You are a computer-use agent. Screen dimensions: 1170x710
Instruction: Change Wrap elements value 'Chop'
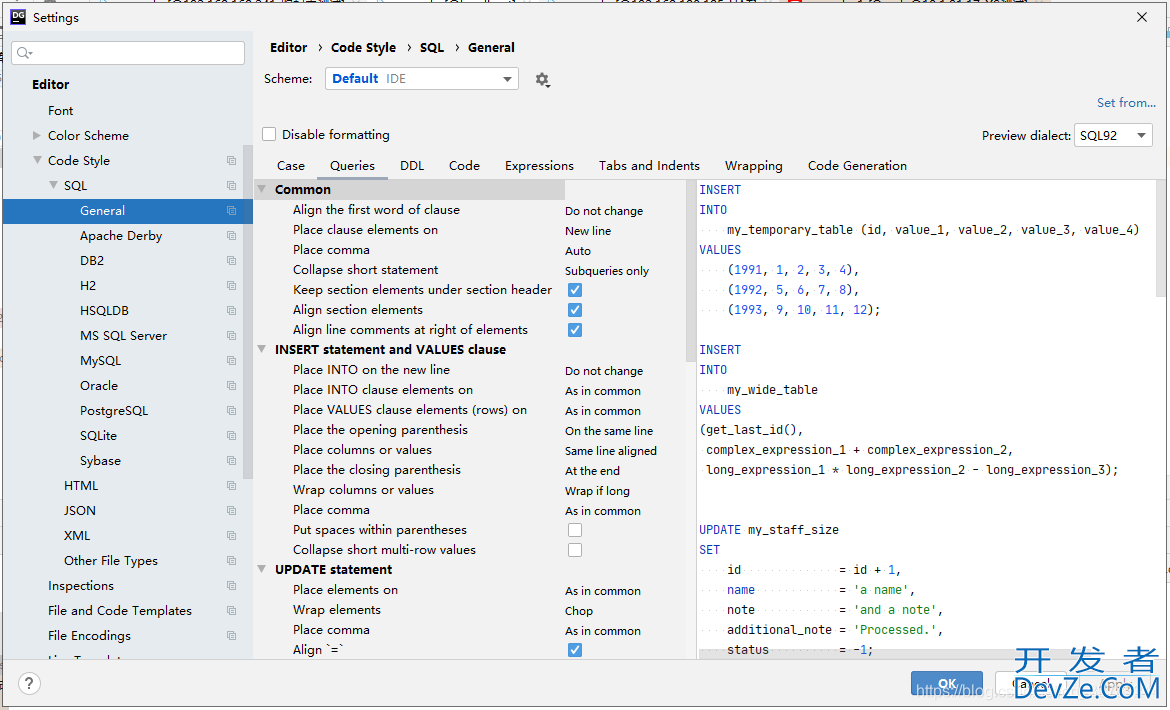(579, 611)
